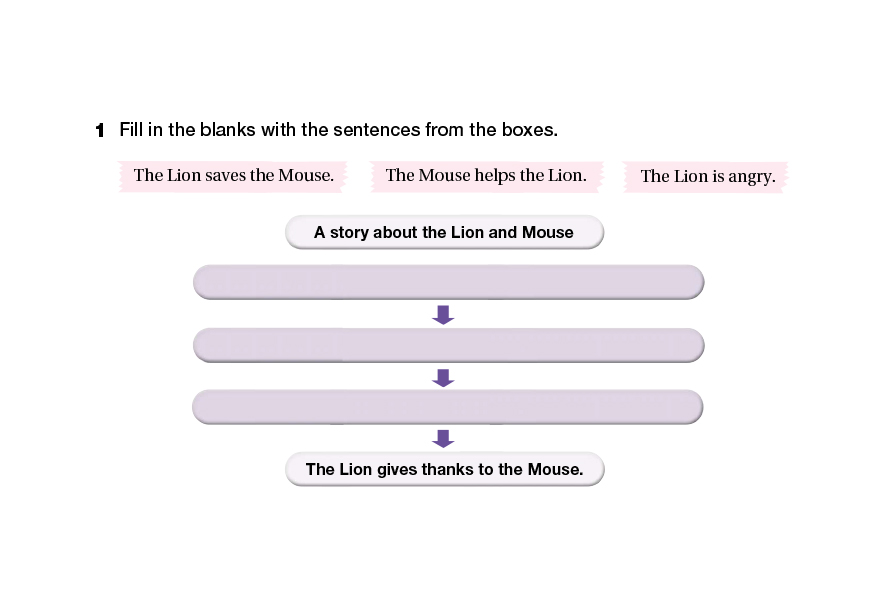Select the third blank answer box
The image size is (873, 612).
point(447,407)
